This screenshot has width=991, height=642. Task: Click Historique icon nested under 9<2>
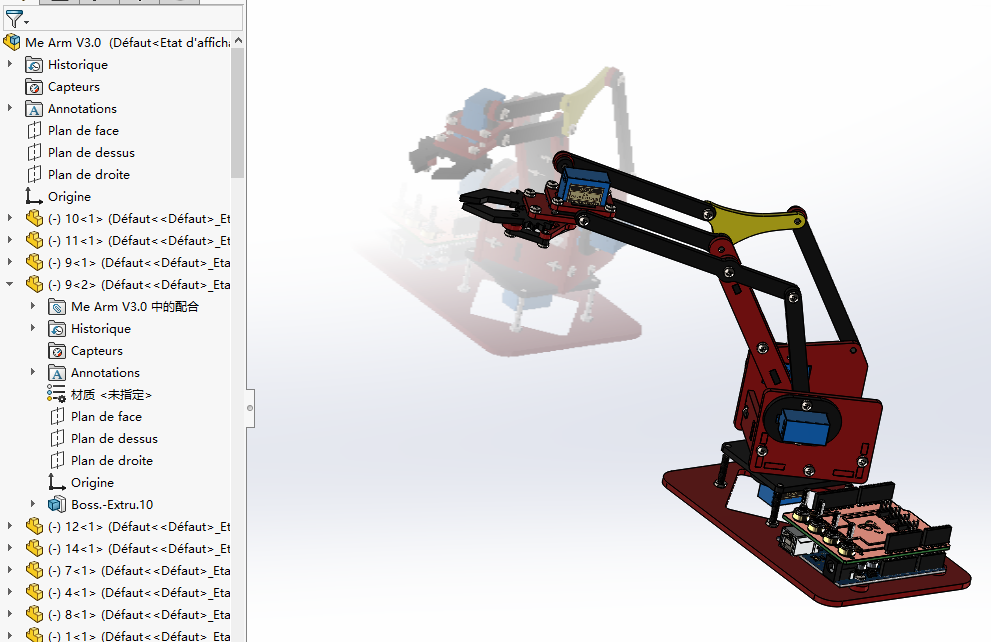pos(57,329)
